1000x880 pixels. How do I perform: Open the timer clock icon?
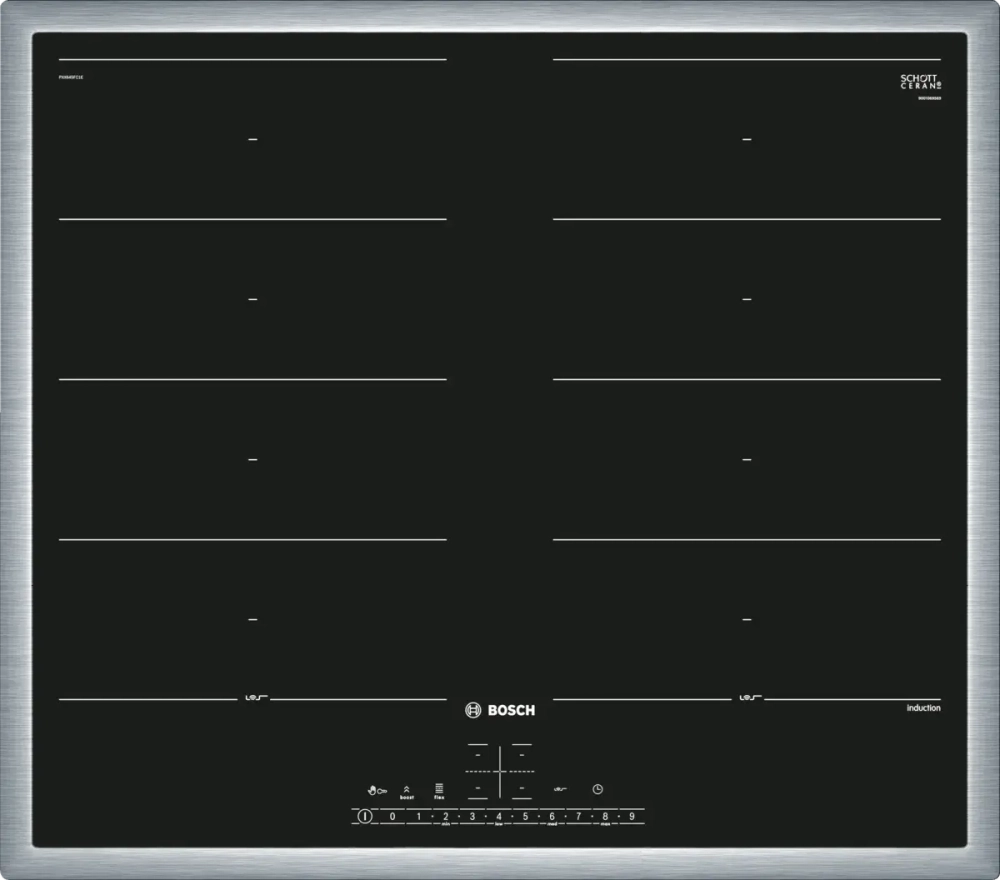(597, 788)
